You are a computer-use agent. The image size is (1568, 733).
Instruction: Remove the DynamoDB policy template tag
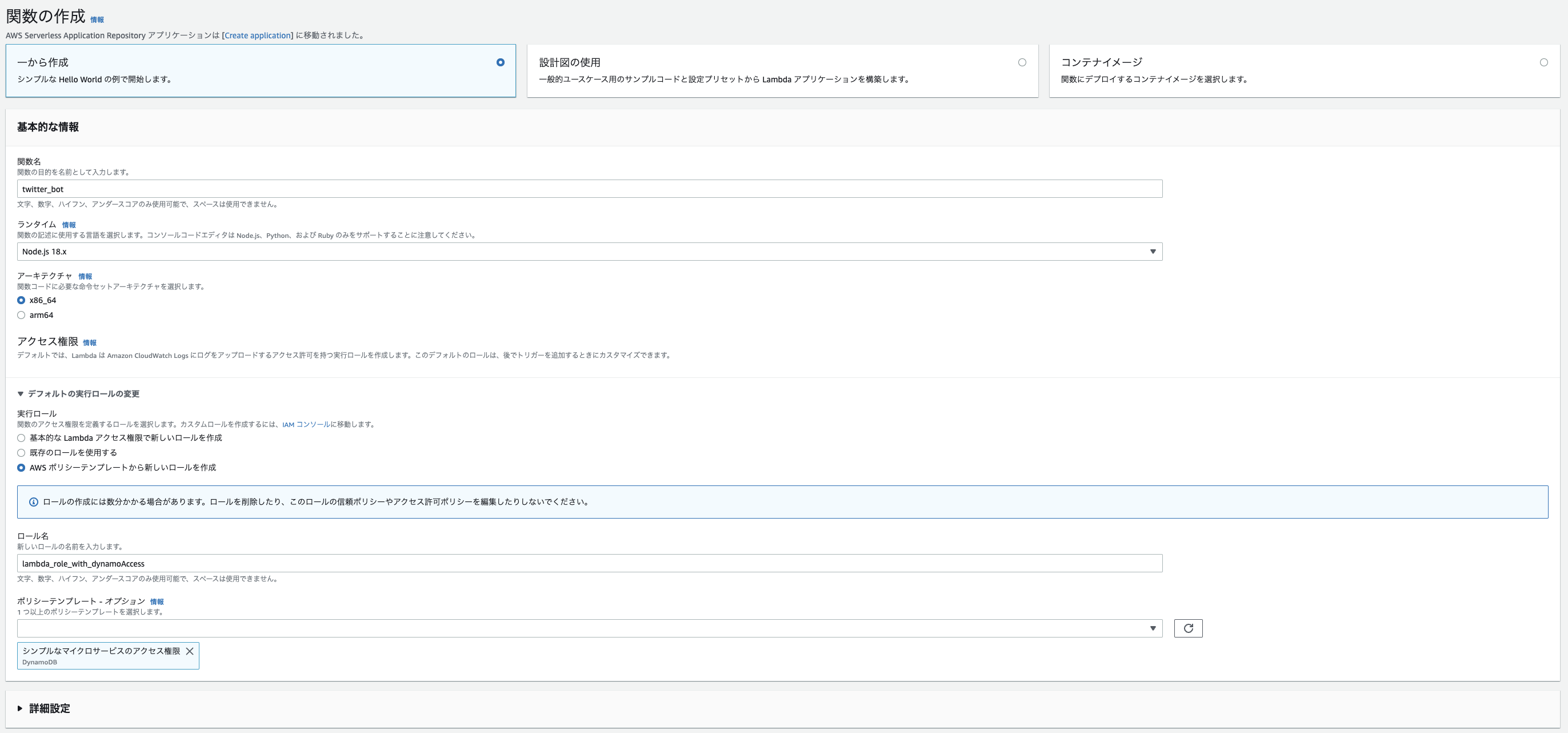pos(190,651)
